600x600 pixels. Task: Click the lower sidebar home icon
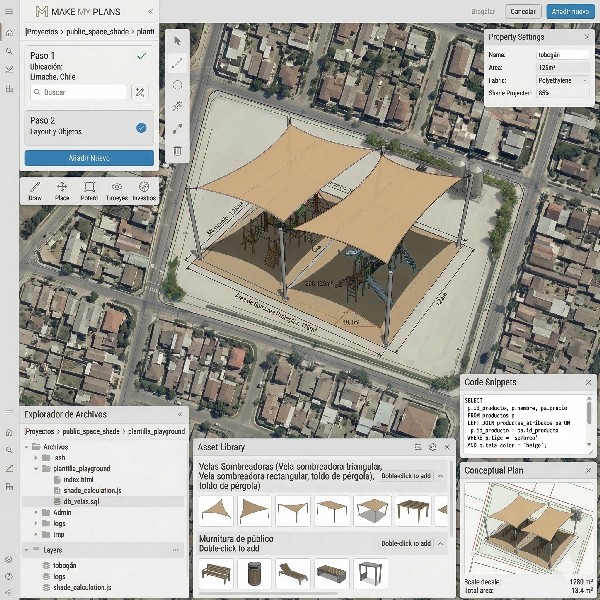pos(9,432)
